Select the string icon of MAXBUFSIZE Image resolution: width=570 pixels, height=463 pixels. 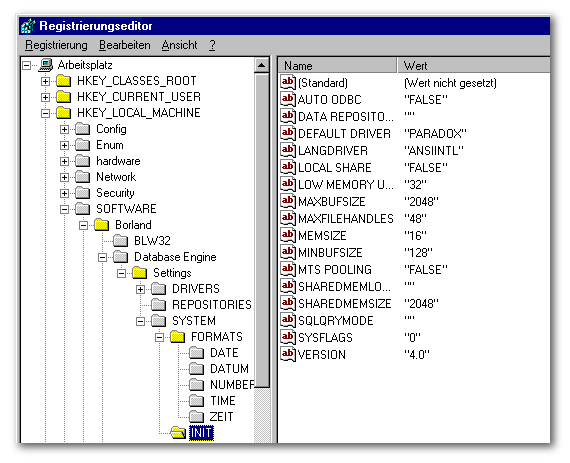(288, 201)
